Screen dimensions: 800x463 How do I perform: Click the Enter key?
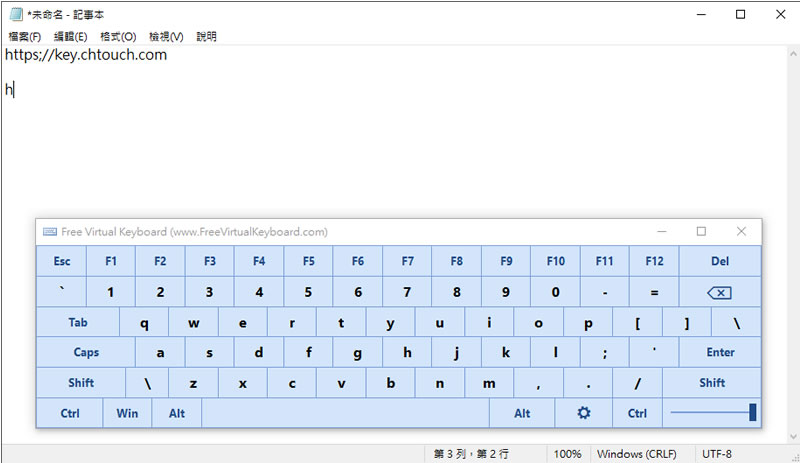(720, 352)
